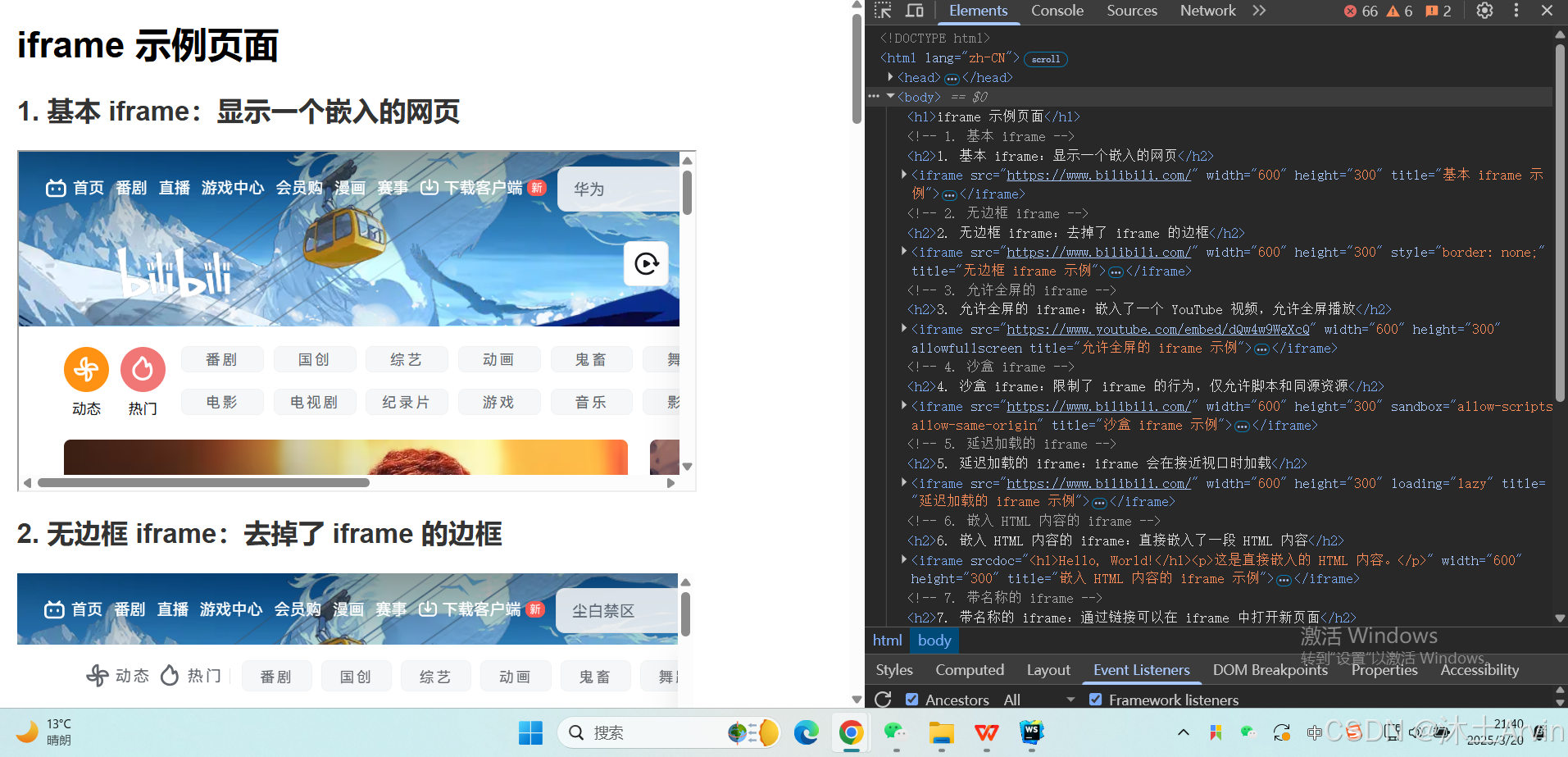Disable Framework listeners
This screenshot has height=757, width=1568.
pos(1096,700)
